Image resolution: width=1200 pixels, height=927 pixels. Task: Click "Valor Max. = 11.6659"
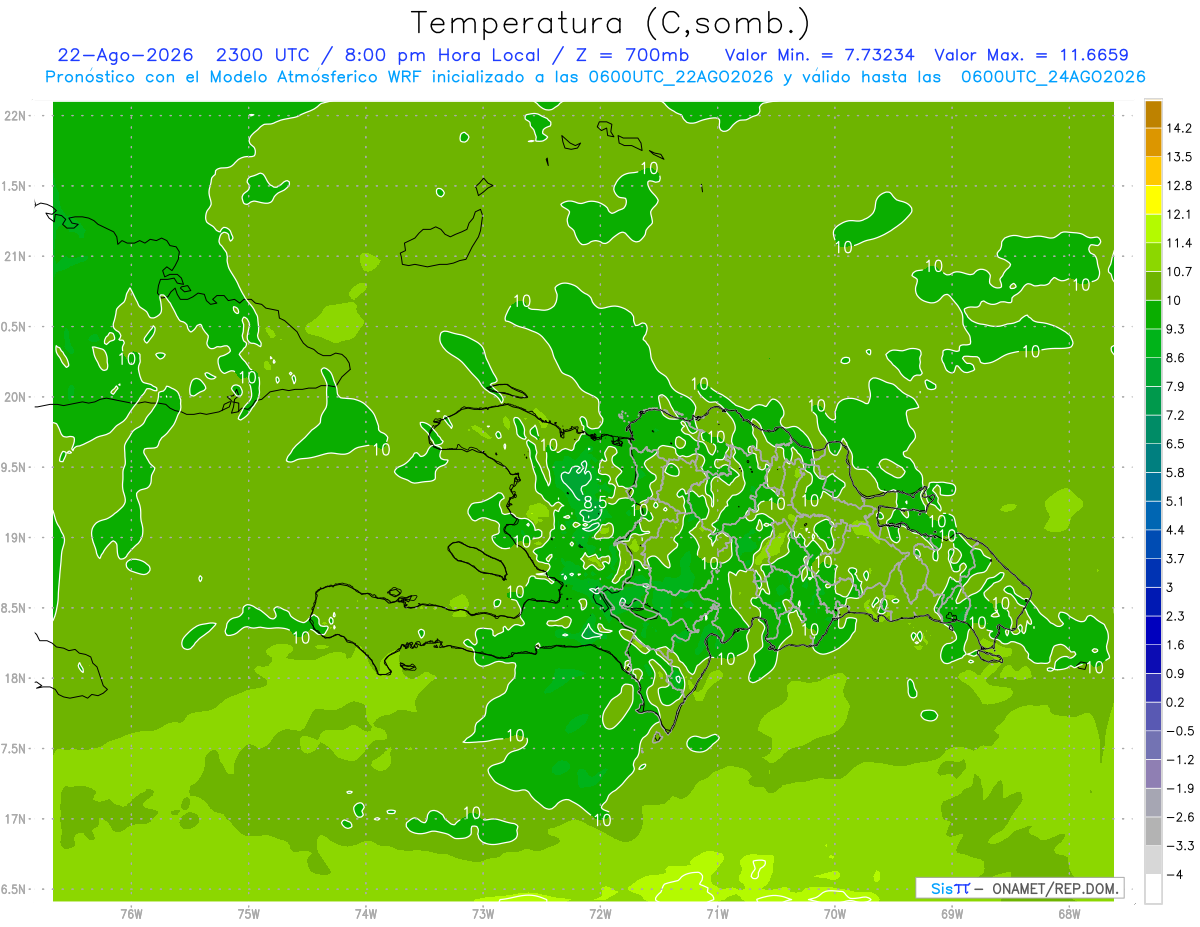(x=1031, y=55)
